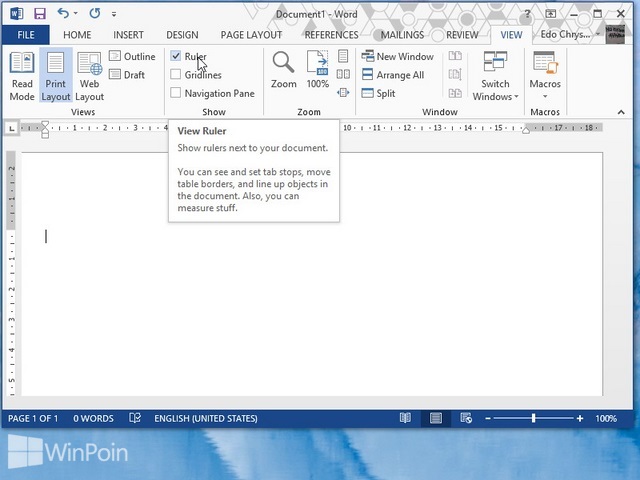
Task: Open the Zoom dialog magnifier
Action: click(x=284, y=70)
